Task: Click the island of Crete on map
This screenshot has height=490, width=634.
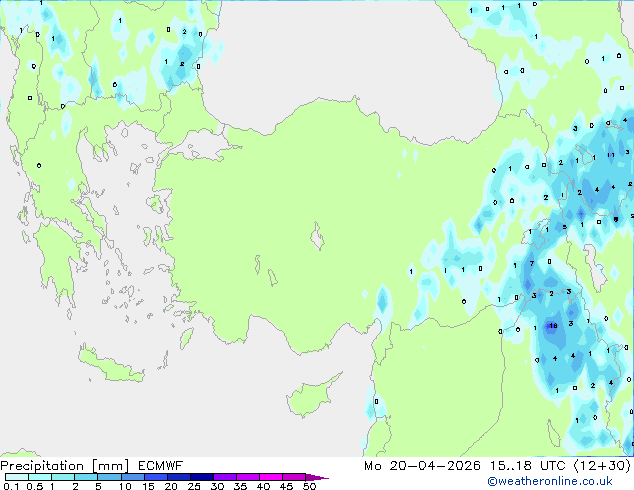Action: coord(110,365)
